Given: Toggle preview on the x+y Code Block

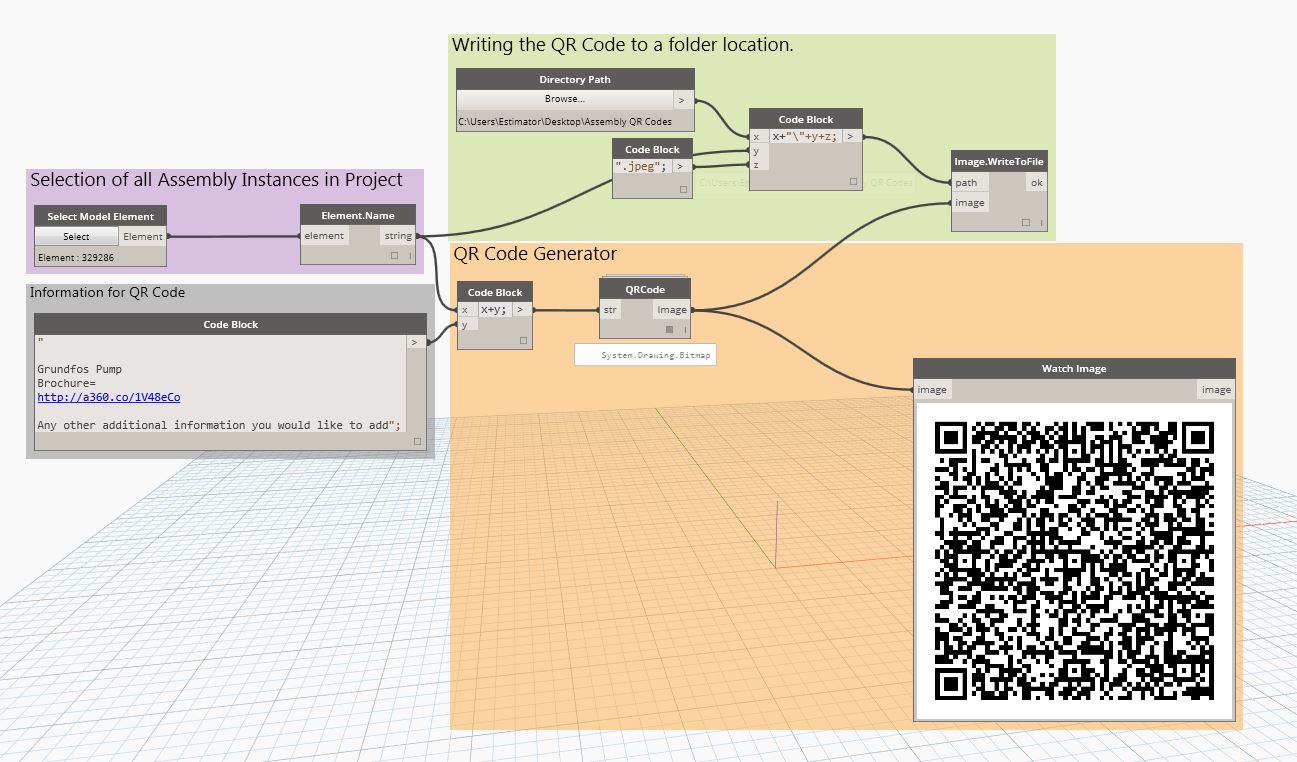Looking at the screenshot, I should [x=524, y=339].
